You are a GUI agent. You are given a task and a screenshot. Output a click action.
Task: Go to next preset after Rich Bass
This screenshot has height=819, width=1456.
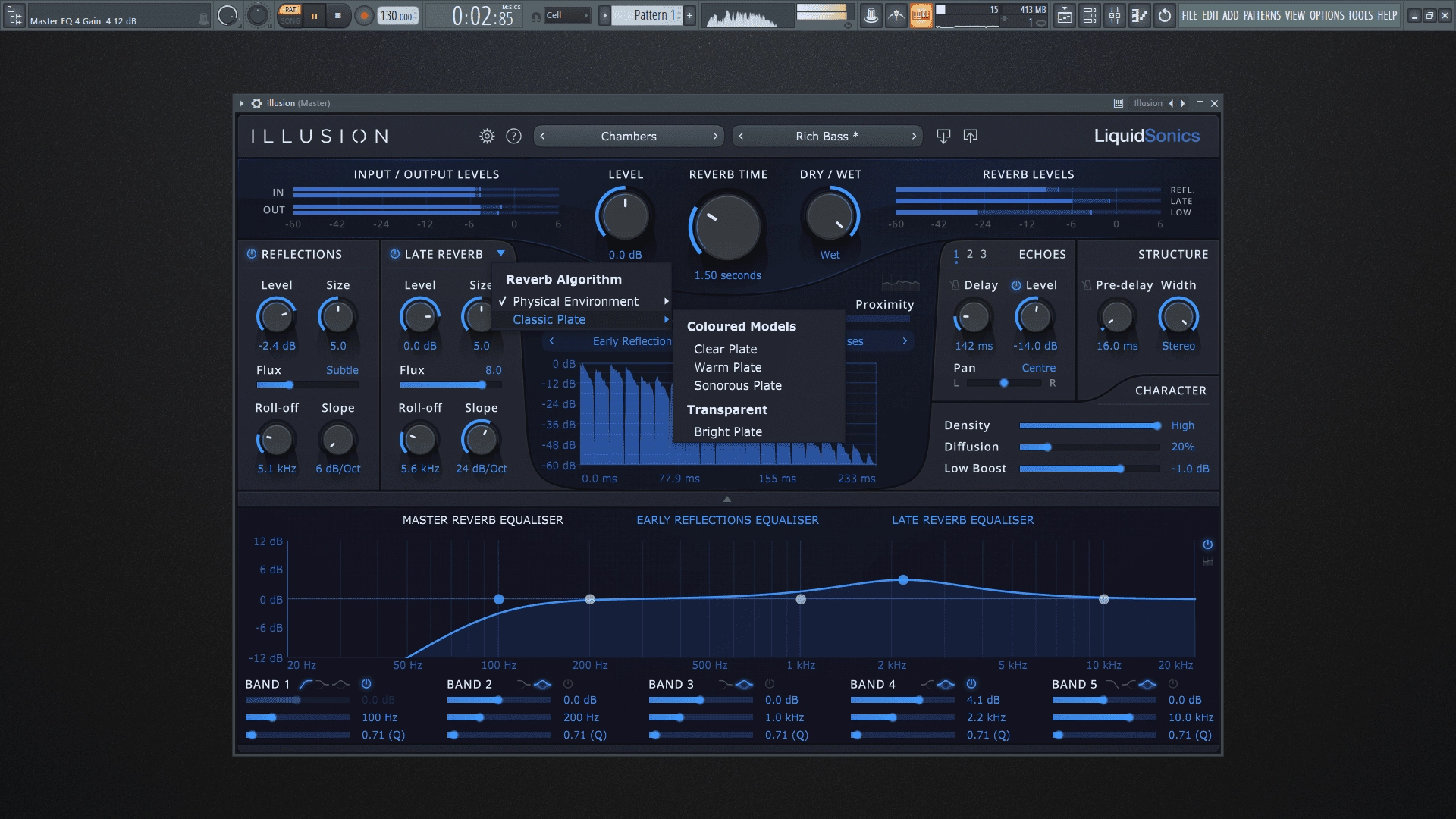pyautogui.click(x=913, y=136)
